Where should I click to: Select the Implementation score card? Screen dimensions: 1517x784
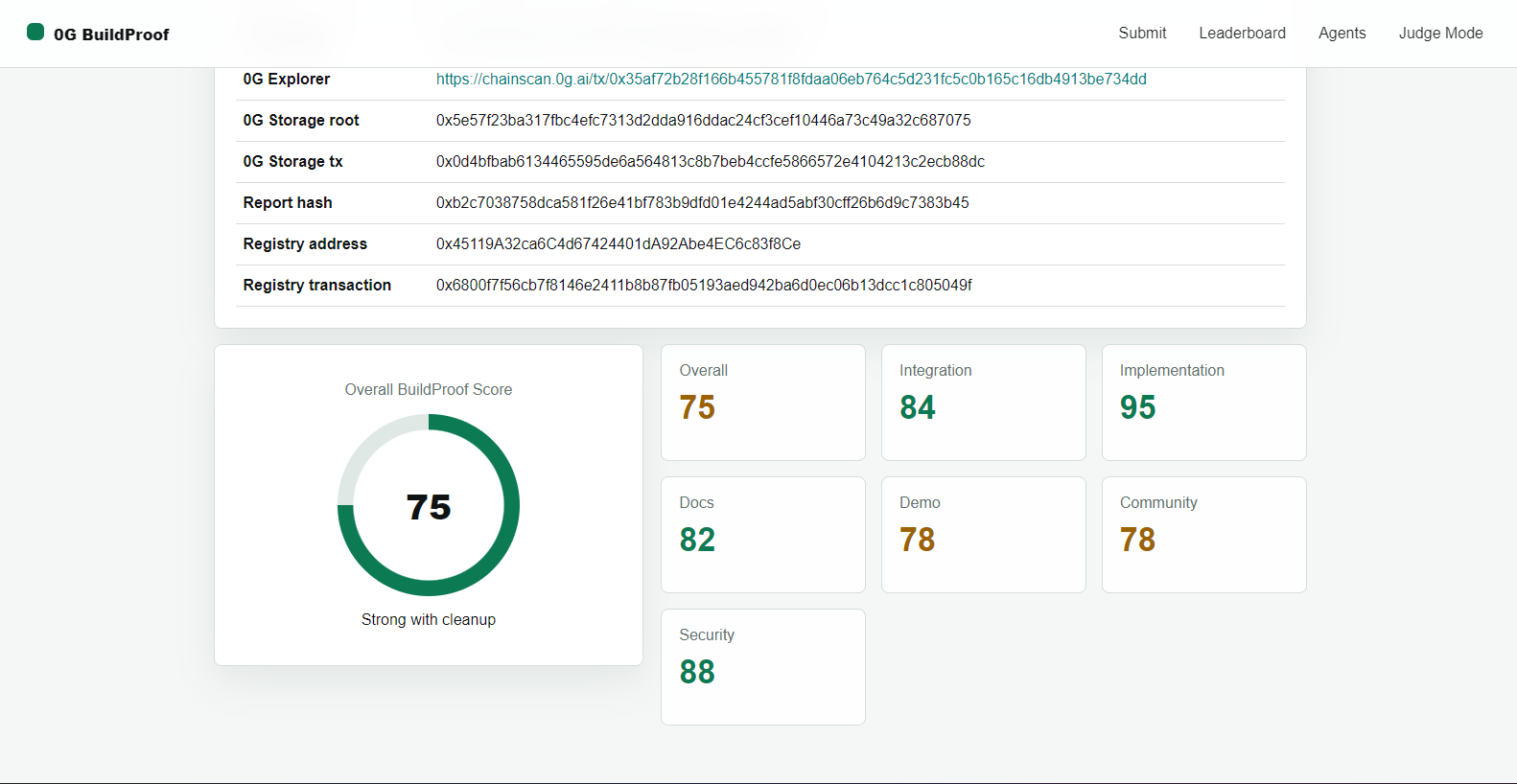(x=1203, y=403)
